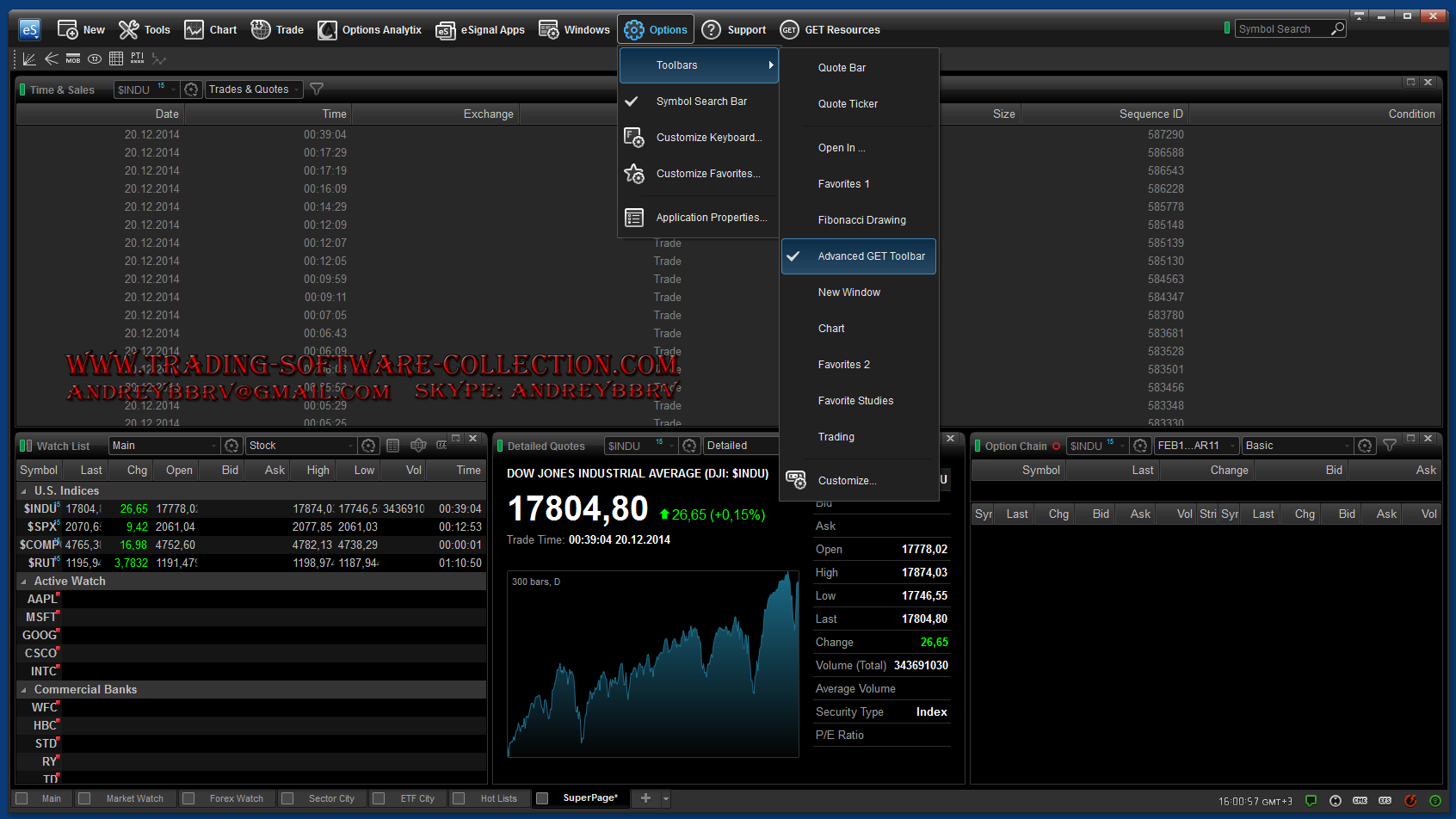Screen dimensions: 1456x819
Task: Open the CME status icon in status bar
Action: point(1360,801)
